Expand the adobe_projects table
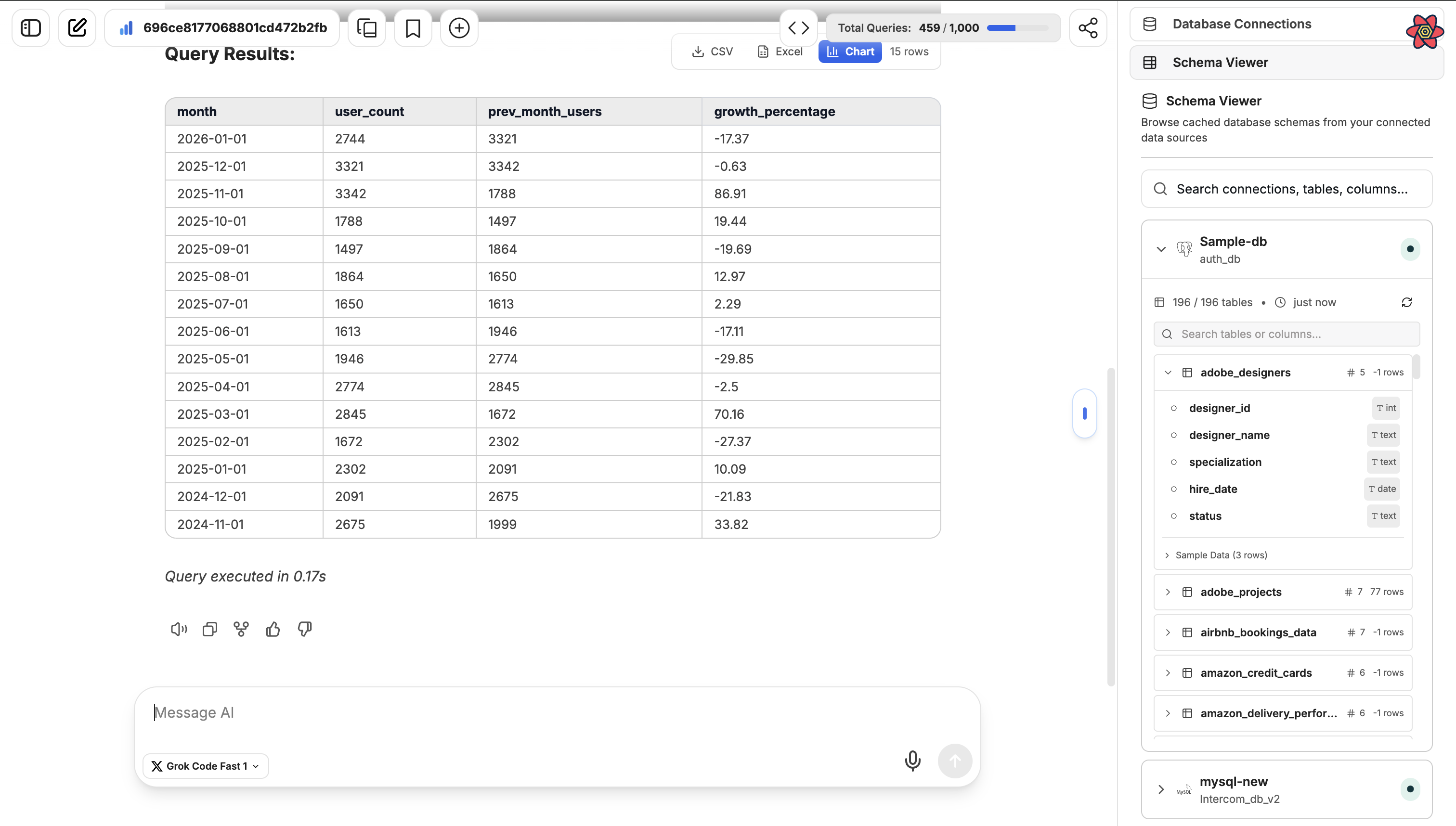 [1168, 592]
